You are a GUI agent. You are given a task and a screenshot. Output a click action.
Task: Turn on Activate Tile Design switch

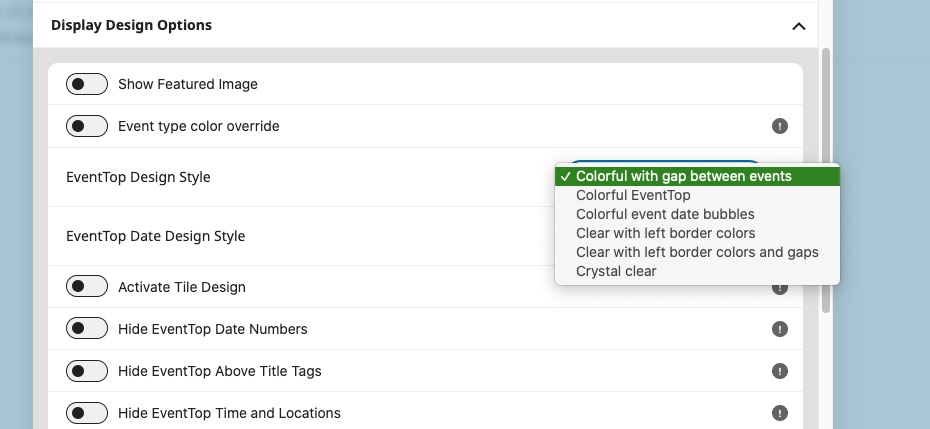pos(87,287)
